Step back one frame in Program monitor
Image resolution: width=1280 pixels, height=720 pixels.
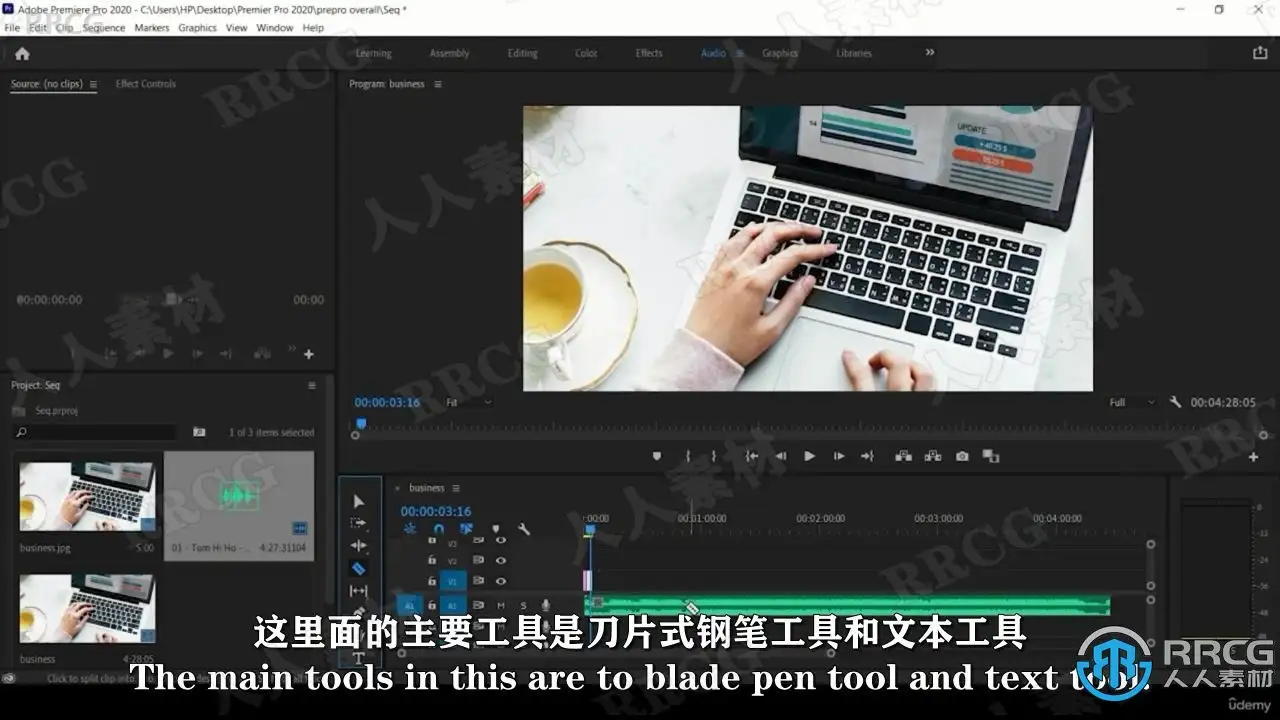[x=781, y=456]
